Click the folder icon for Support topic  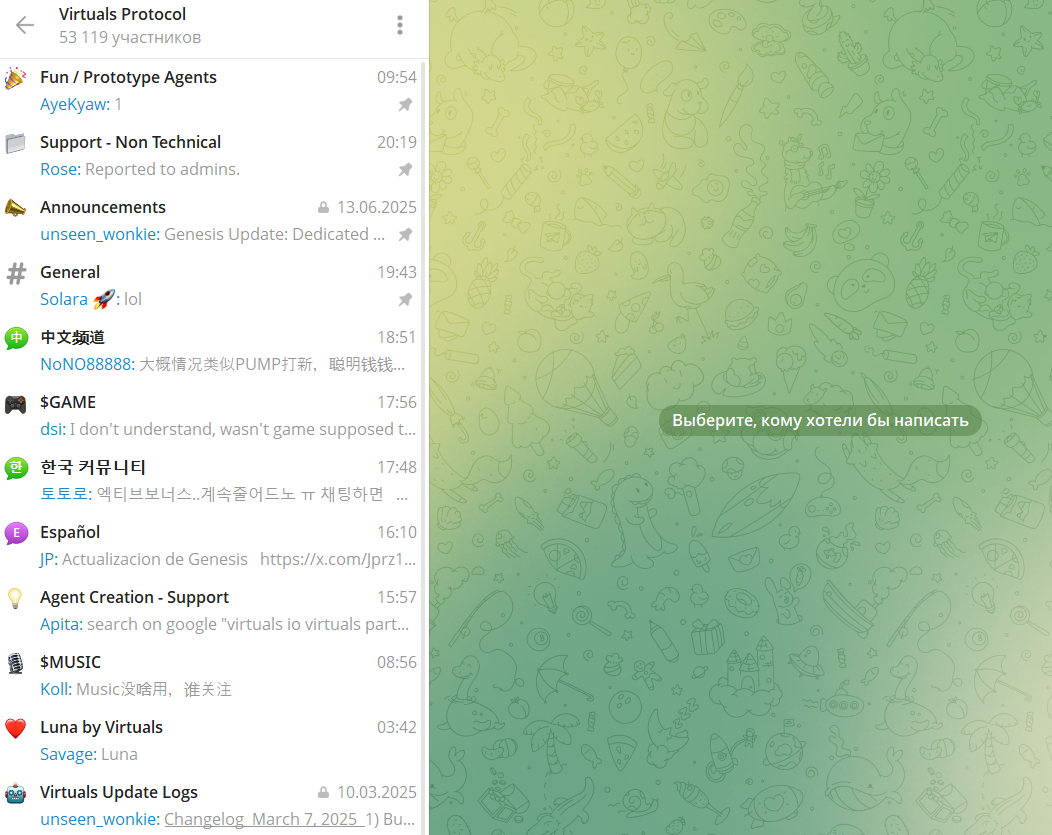(x=15, y=143)
